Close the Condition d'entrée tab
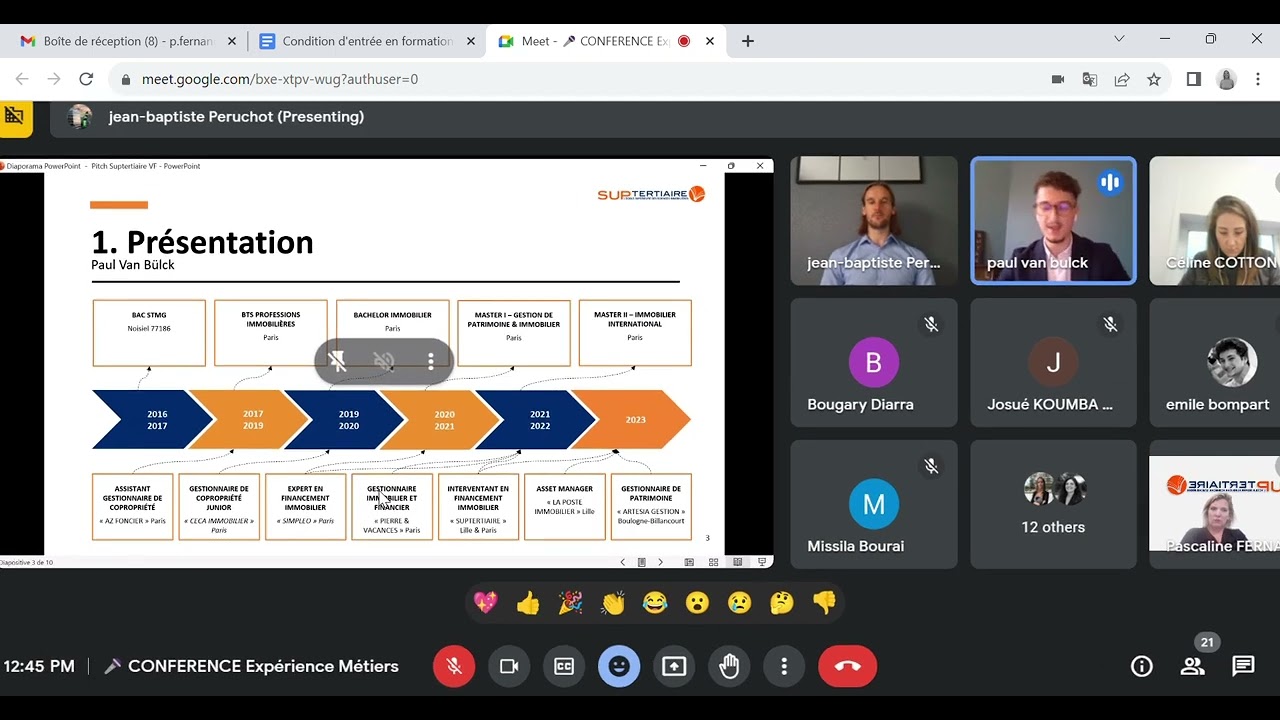Viewport: 1280px width, 720px height. pyautogui.click(x=471, y=41)
